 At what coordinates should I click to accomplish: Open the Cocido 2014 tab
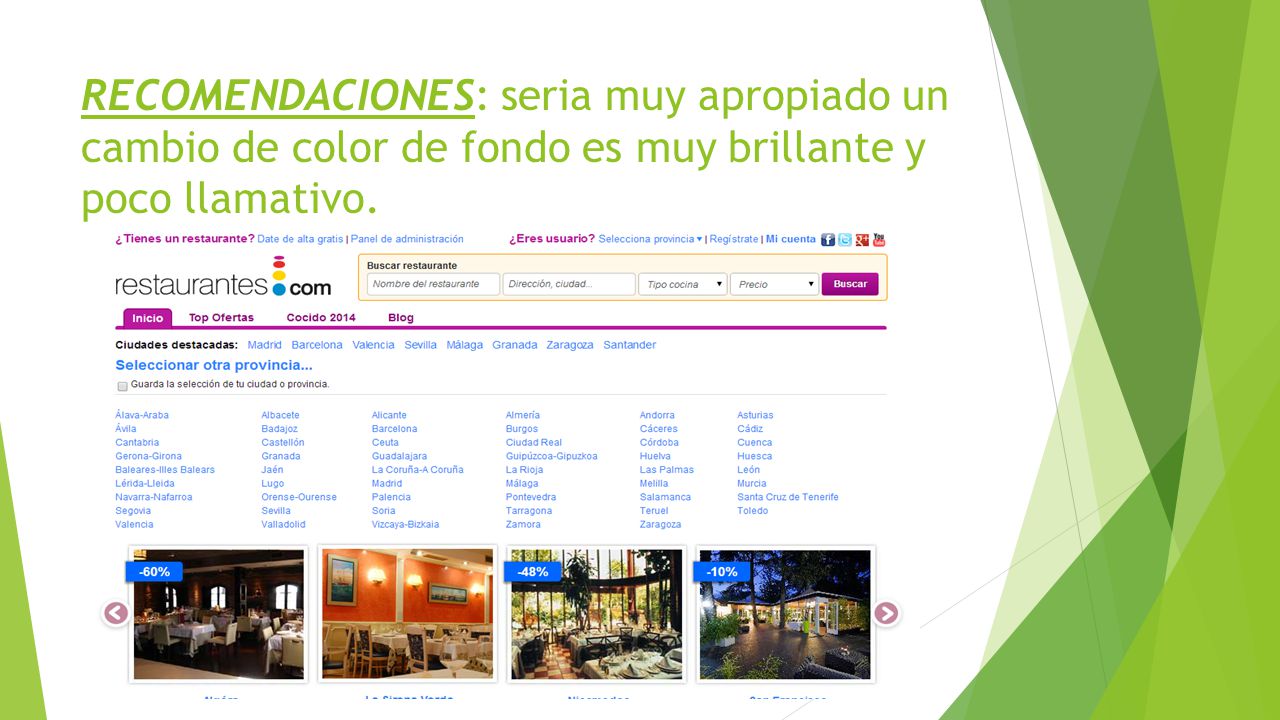(321, 318)
